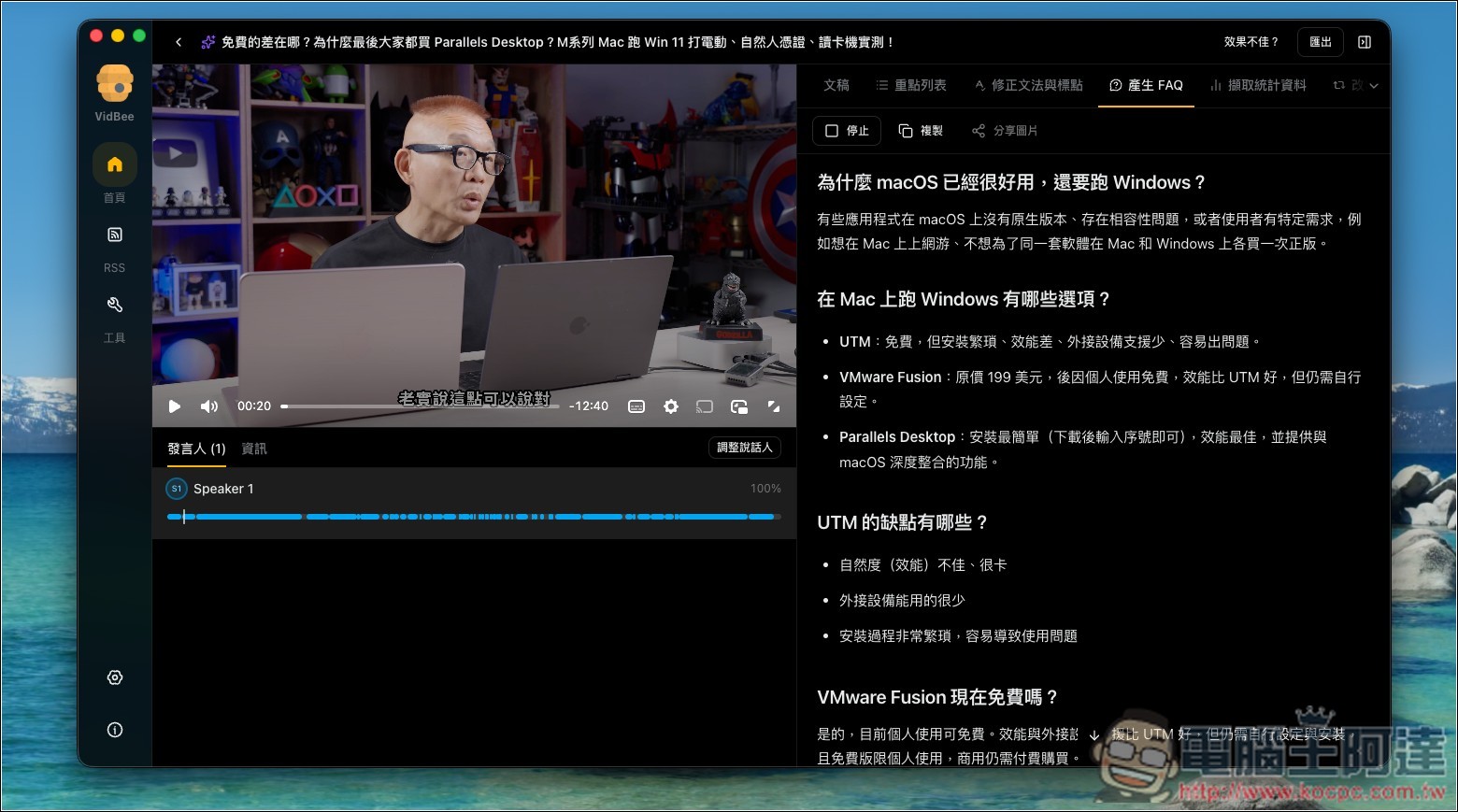Switch to 發言人 (1) tab

pyautogui.click(x=196, y=449)
